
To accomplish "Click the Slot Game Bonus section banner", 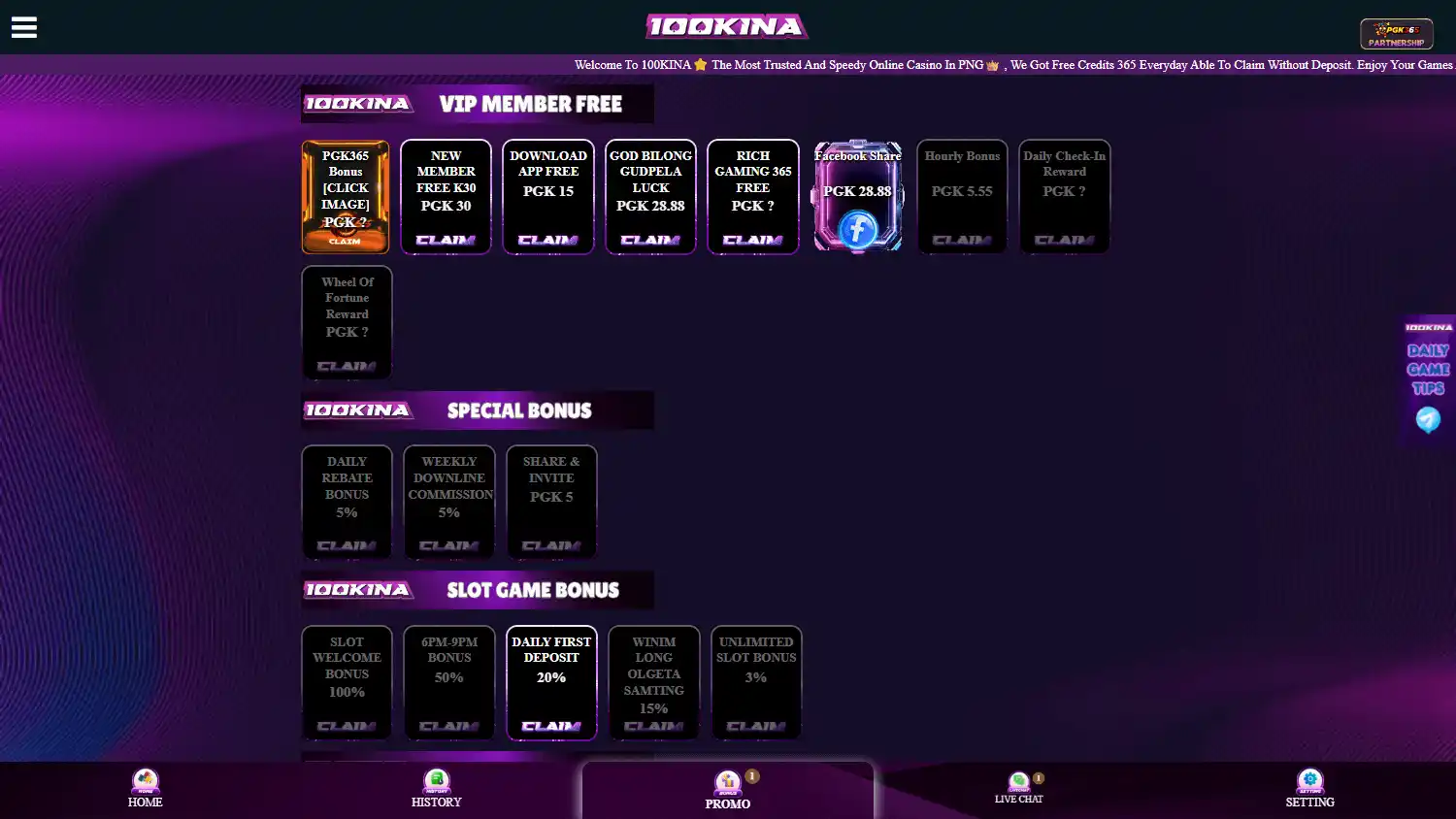I will pyautogui.click(x=477, y=590).
